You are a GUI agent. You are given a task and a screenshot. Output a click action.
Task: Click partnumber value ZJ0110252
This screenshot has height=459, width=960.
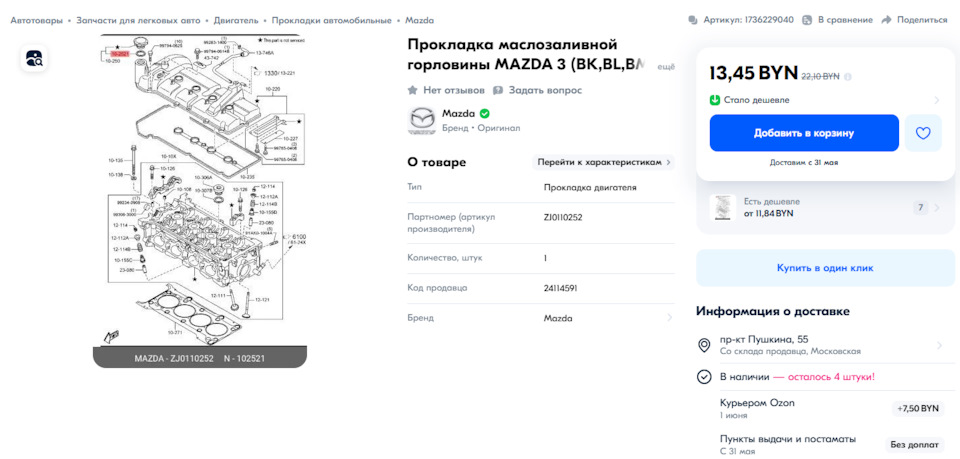pyautogui.click(x=563, y=217)
